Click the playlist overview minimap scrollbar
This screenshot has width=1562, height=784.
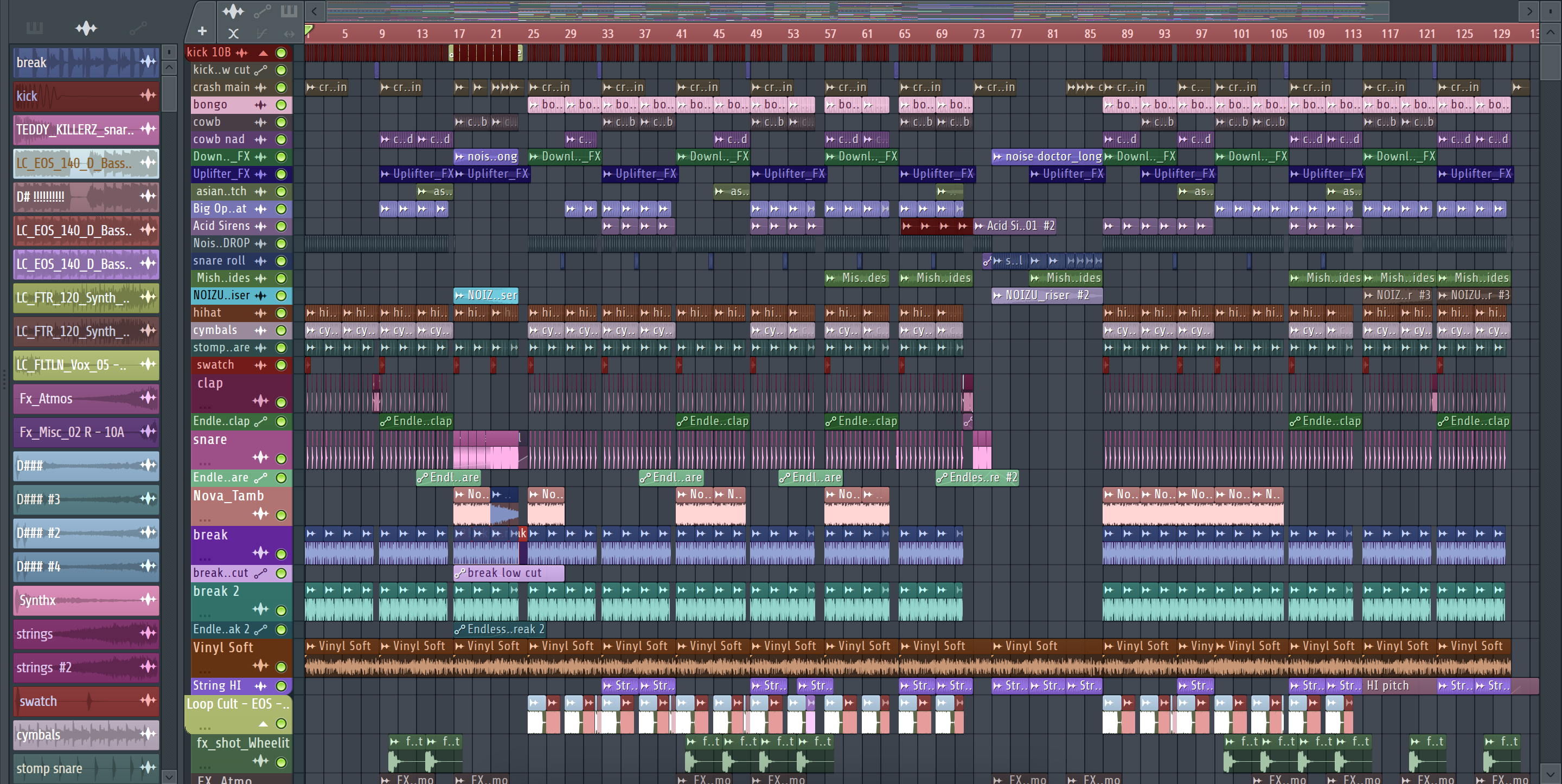tap(857, 11)
